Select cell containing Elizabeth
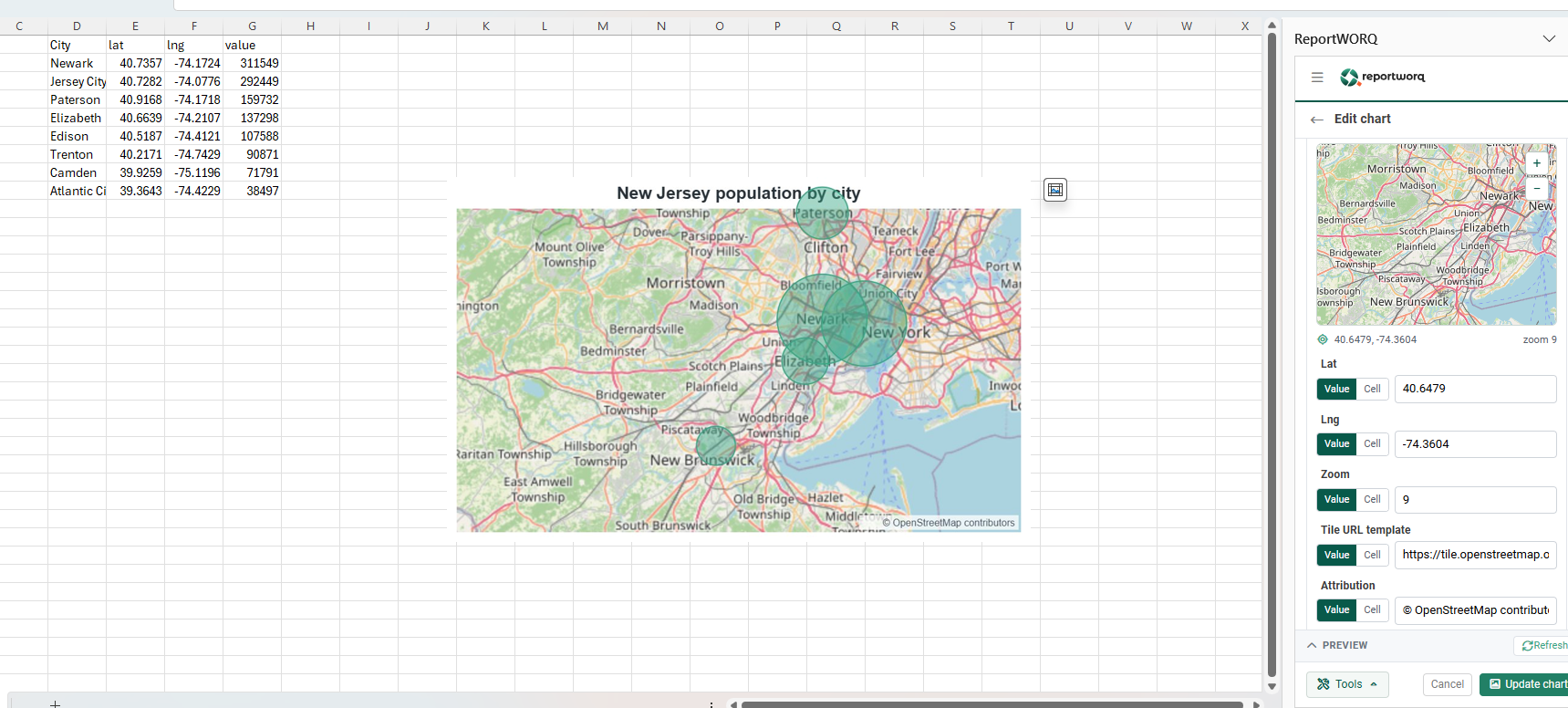The height and width of the screenshot is (708, 1568). [77, 118]
